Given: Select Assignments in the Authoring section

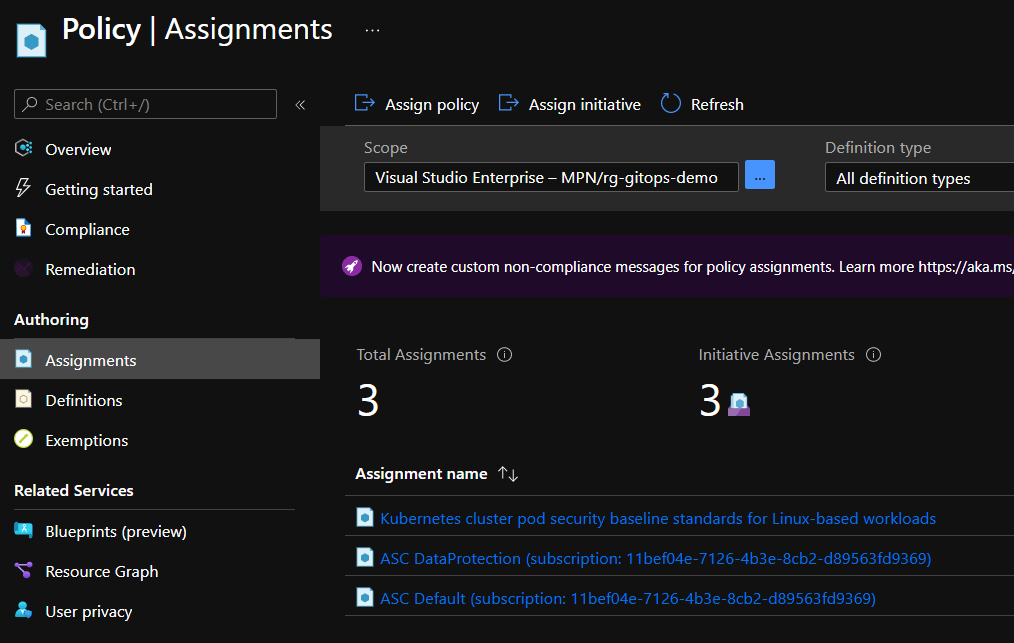Looking at the screenshot, I should tap(90, 360).
